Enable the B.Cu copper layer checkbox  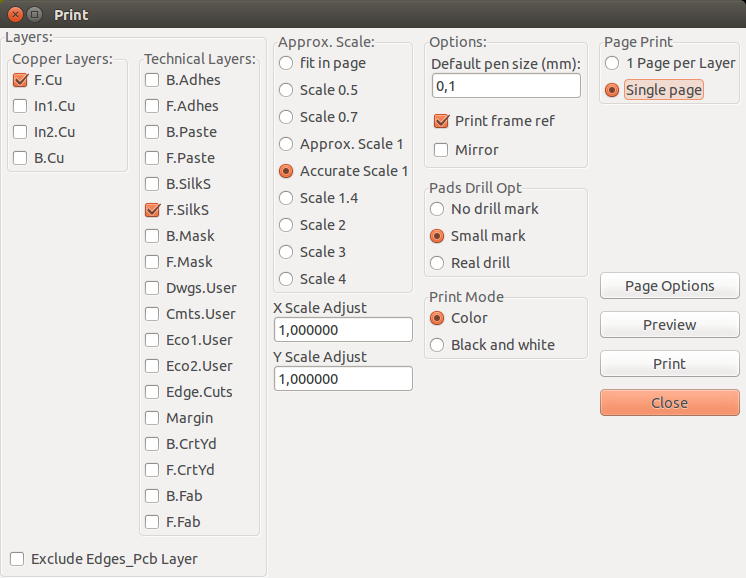(x=20, y=158)
